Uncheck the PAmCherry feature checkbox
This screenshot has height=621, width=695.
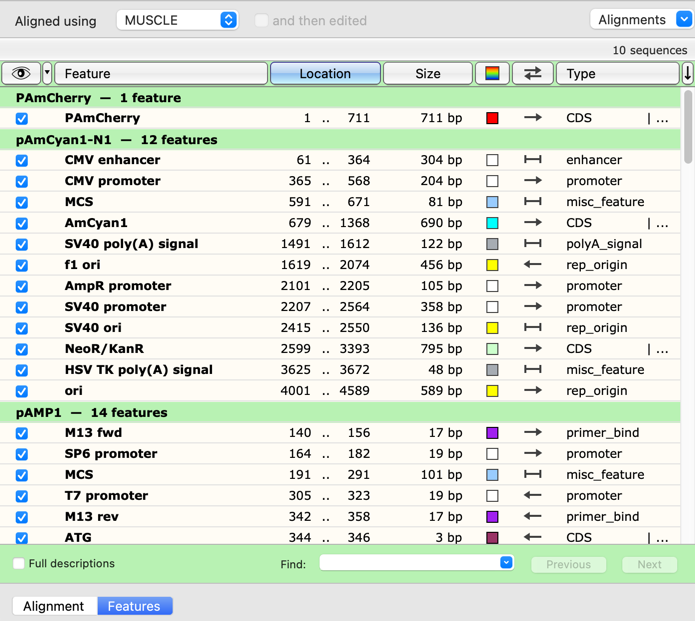click(22, 118)
